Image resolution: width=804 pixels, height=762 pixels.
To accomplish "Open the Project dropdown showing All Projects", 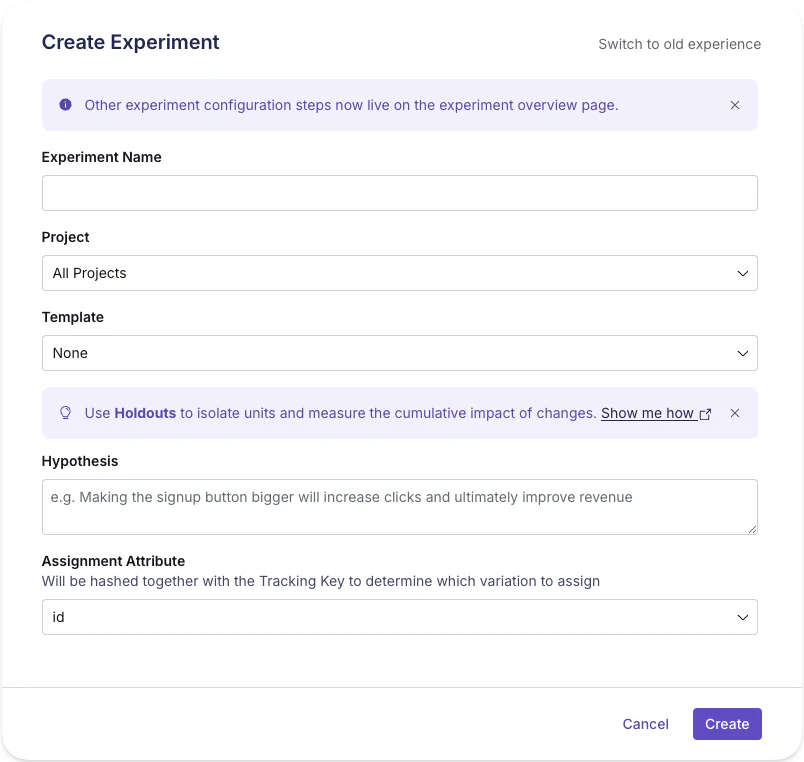I will (399, 273).
